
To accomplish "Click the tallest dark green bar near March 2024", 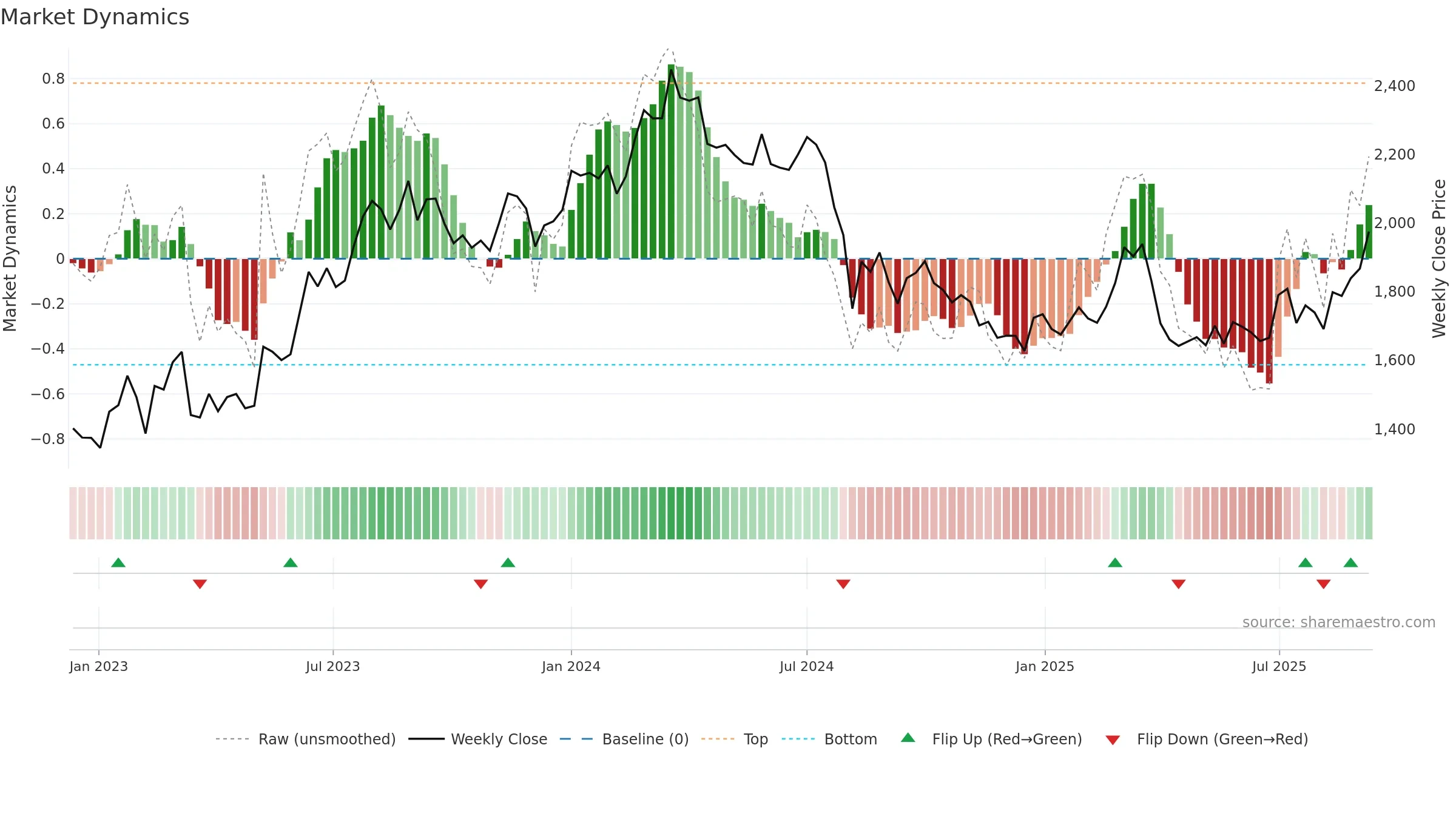I will (671, 161).
